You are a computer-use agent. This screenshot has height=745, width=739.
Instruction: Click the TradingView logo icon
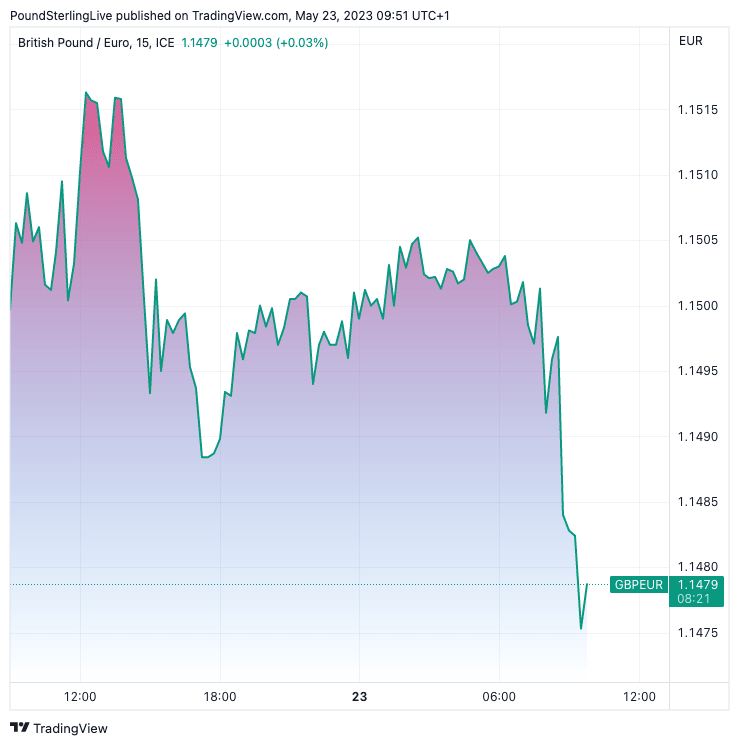tap(19, 728)
